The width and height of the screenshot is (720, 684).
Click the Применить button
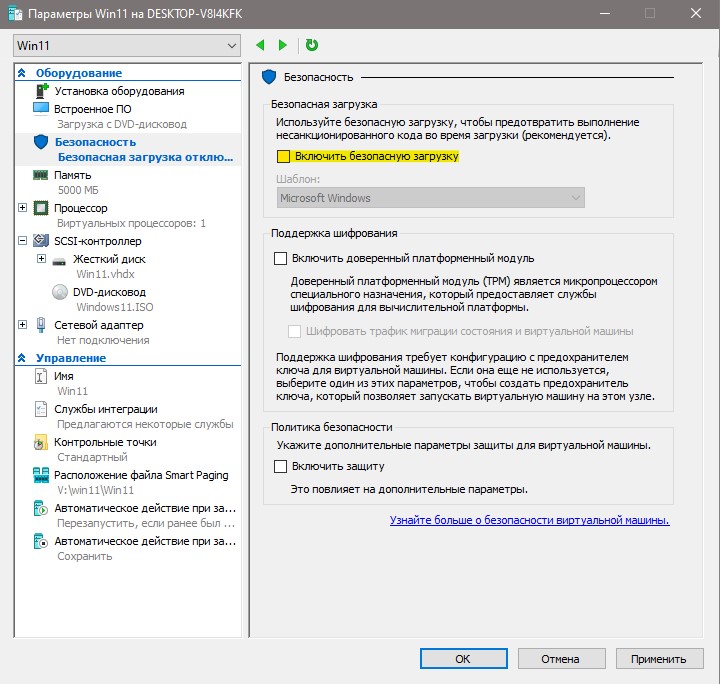[x=659, y=659]
